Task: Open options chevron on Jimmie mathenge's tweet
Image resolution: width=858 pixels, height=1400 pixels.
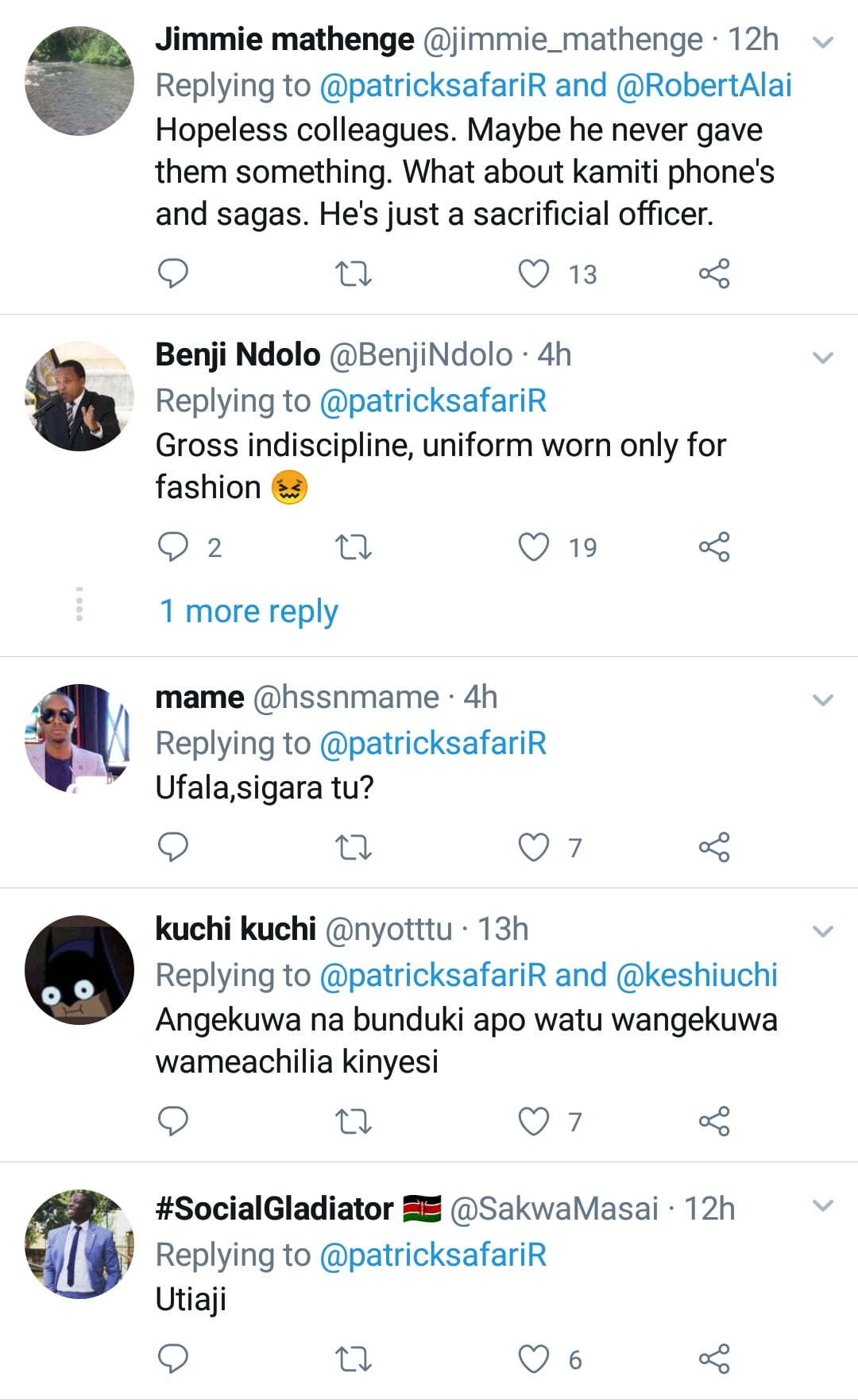Action: (x=824, y=42)
